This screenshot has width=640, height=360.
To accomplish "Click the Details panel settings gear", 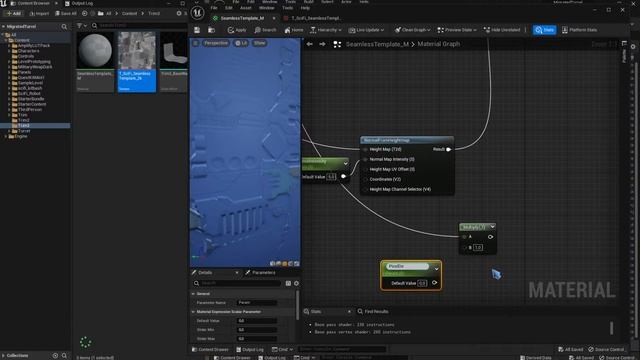I will pos(296,283).
